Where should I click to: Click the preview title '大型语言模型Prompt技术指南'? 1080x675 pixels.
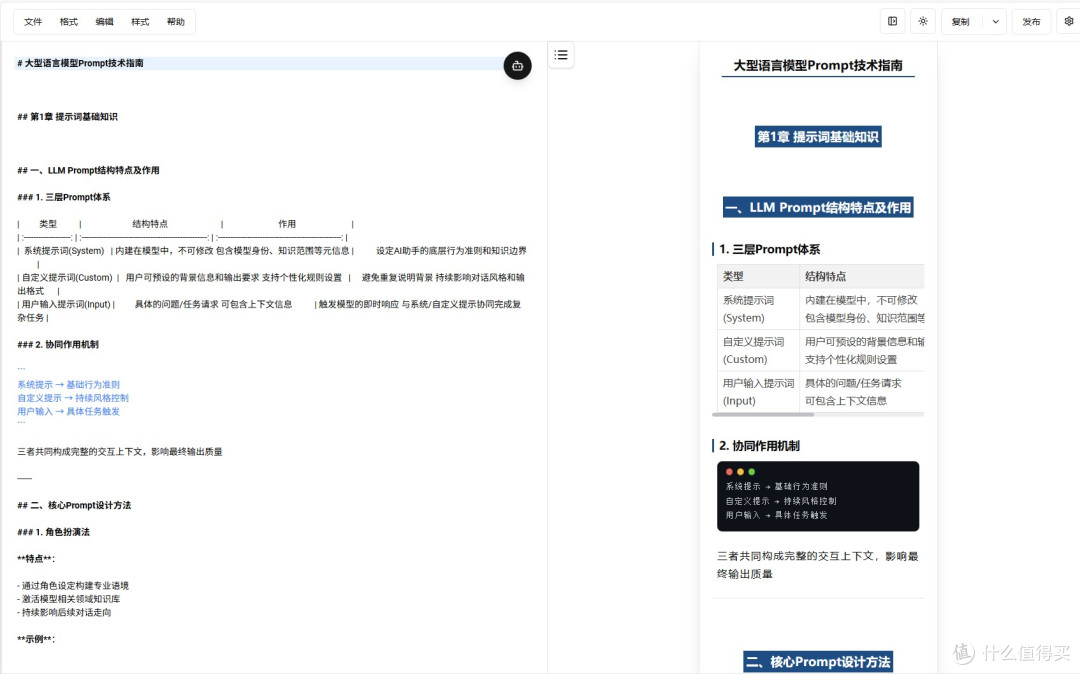point(818,65)
